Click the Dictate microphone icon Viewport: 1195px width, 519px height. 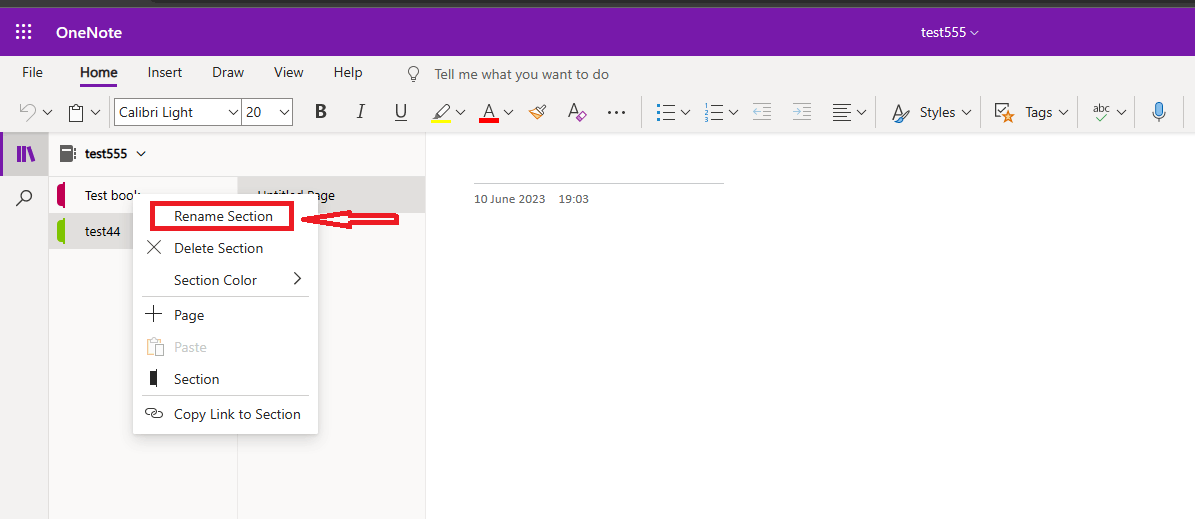[1158, 112]
